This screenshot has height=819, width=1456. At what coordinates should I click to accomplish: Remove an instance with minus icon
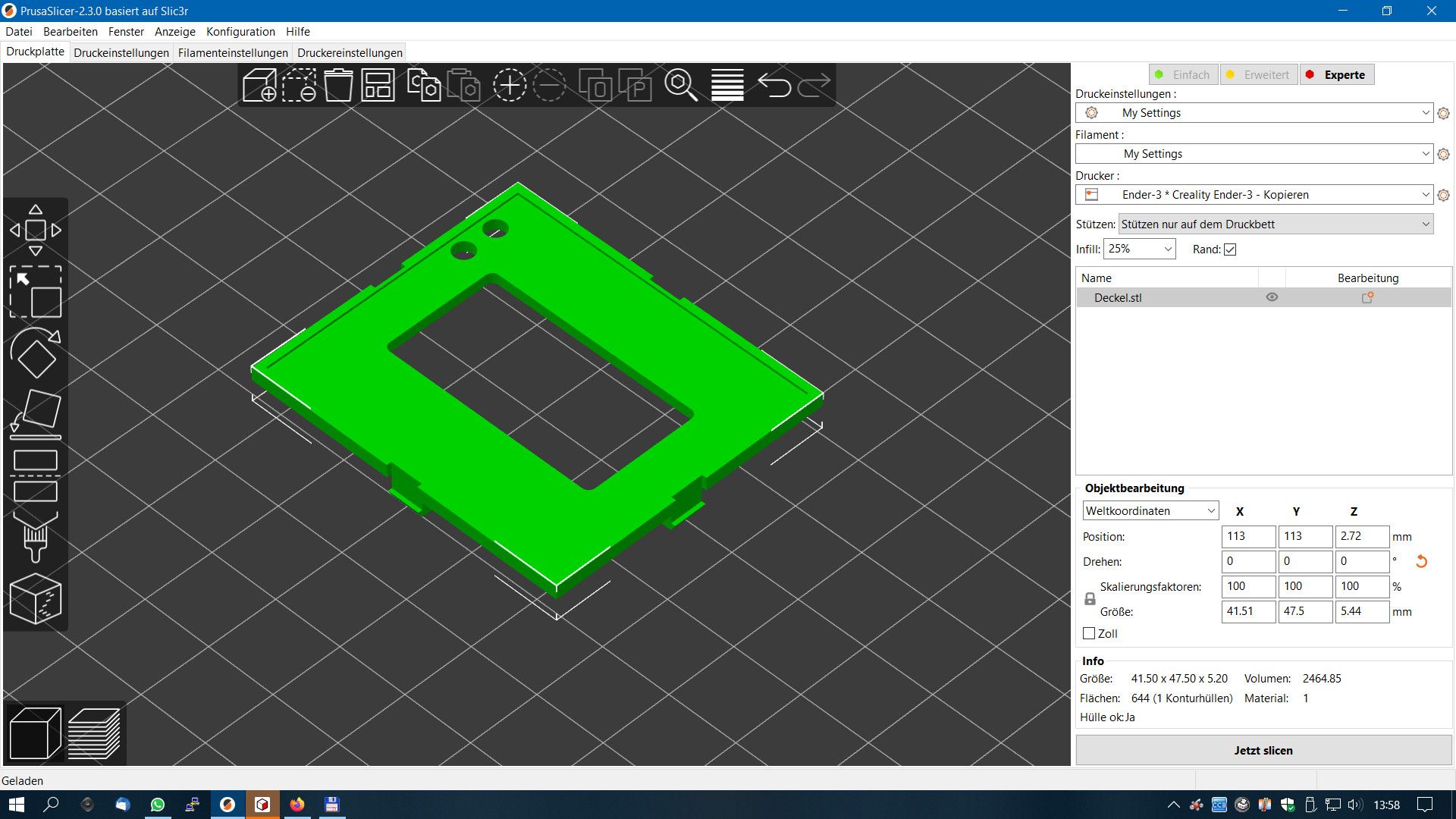point(549,85)
